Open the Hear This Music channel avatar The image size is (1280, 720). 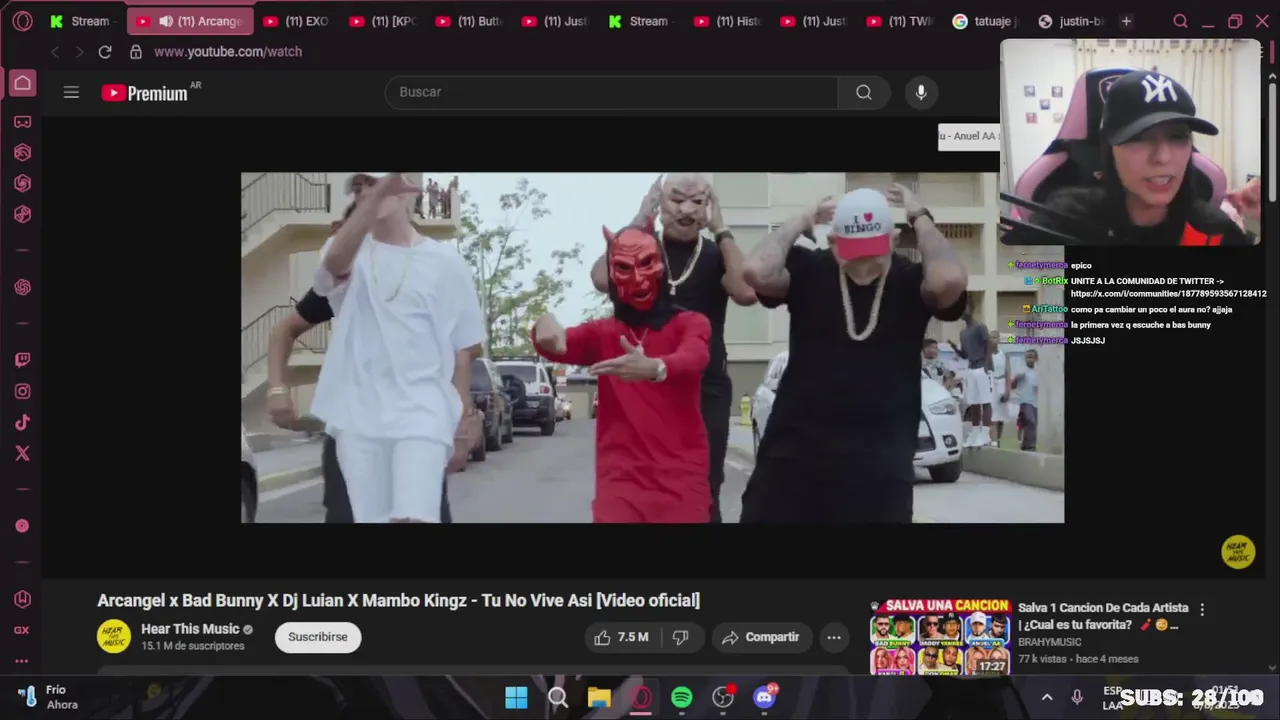(x=114, y=637)
